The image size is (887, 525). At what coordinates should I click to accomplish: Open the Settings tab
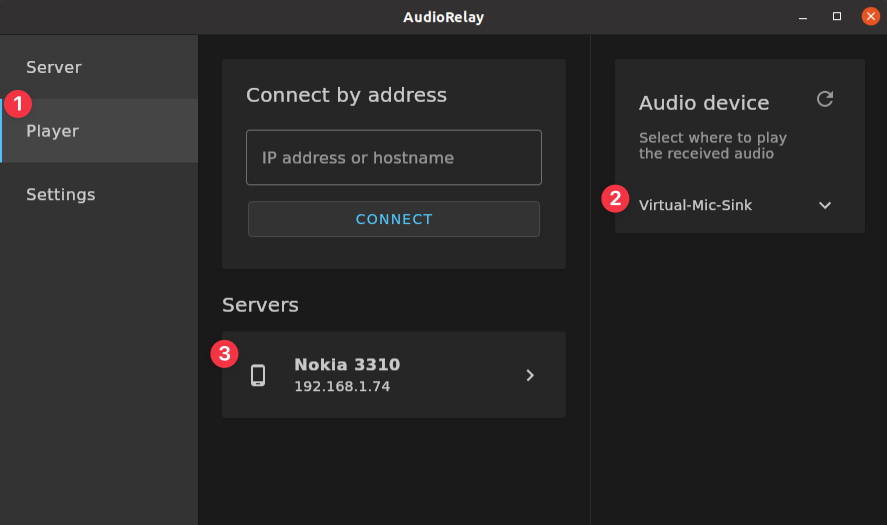(x=61, y=194)
